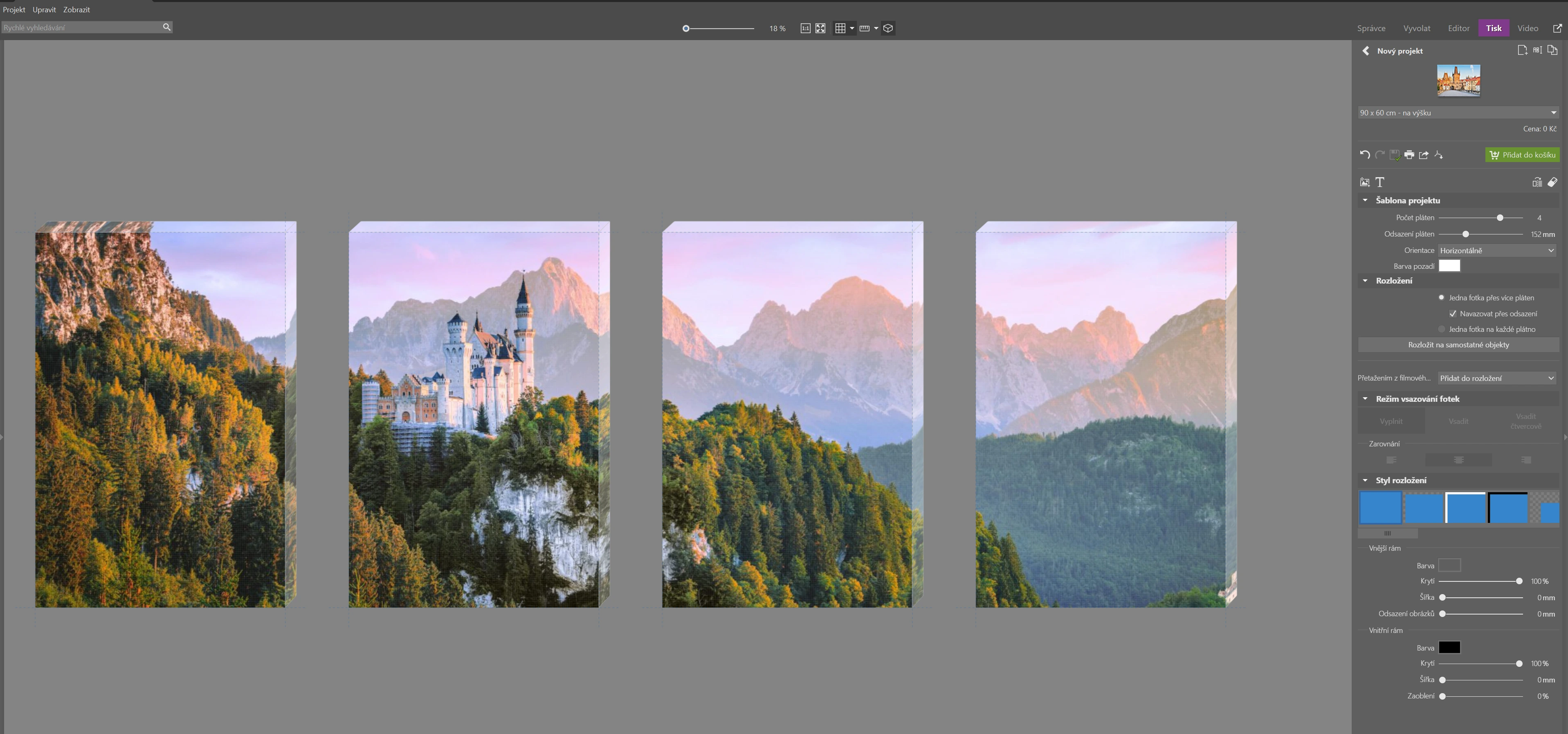Select the Text tool icon
The height and width of the screenshot is (734, 1568).
[x=1380, y=182]
